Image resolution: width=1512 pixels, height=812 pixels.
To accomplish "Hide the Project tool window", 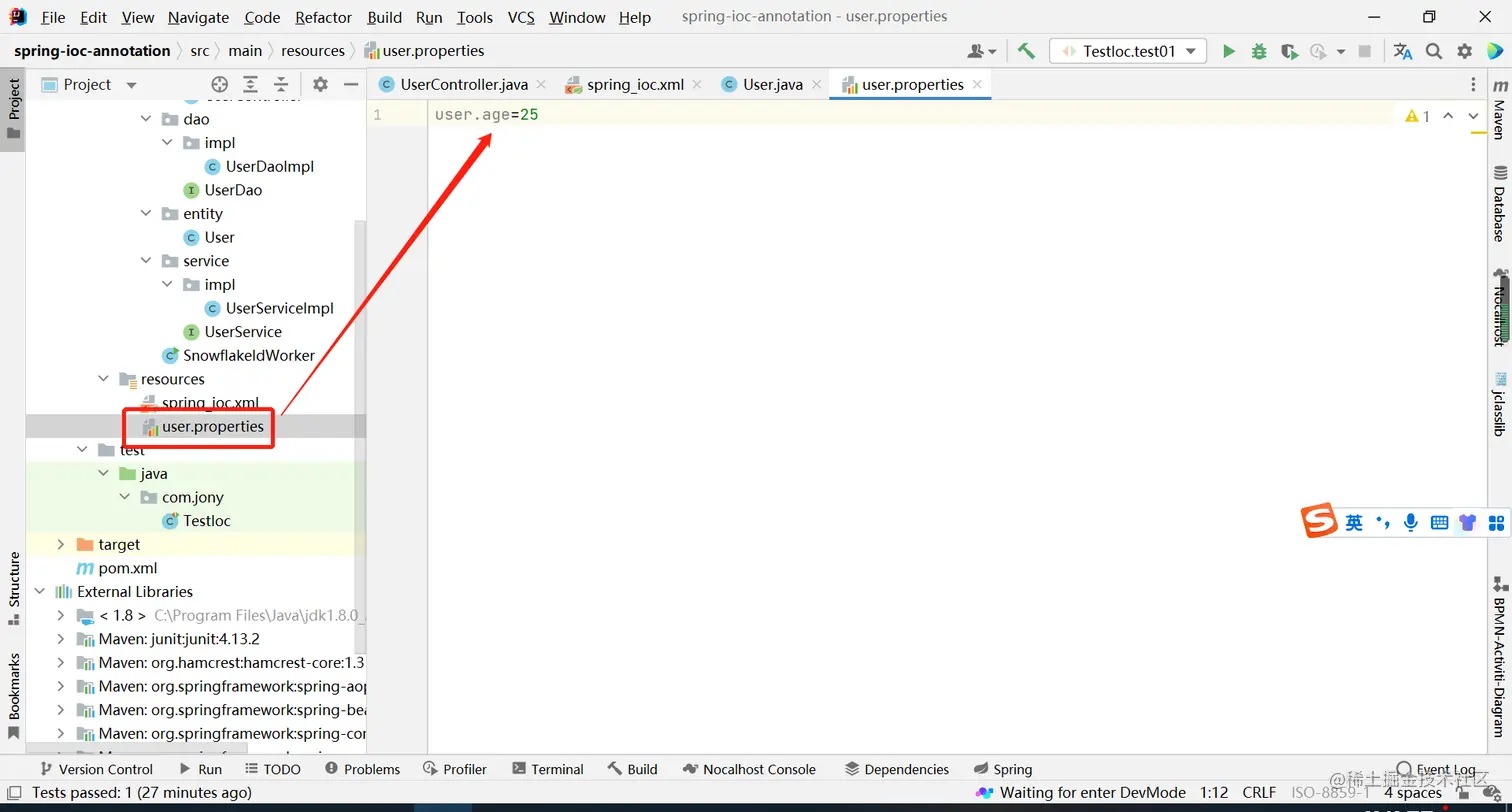I will [351, 85].
